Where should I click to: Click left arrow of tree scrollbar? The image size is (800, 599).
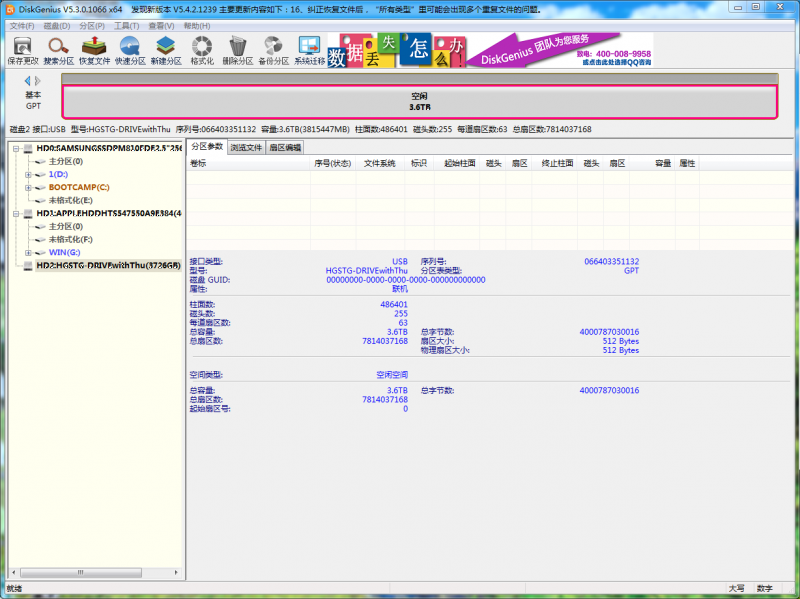coord(14,572)
